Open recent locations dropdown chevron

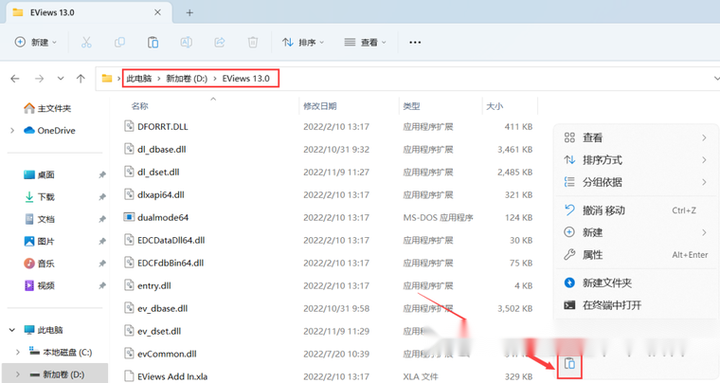pyautogui.click(x=61, y=79)
